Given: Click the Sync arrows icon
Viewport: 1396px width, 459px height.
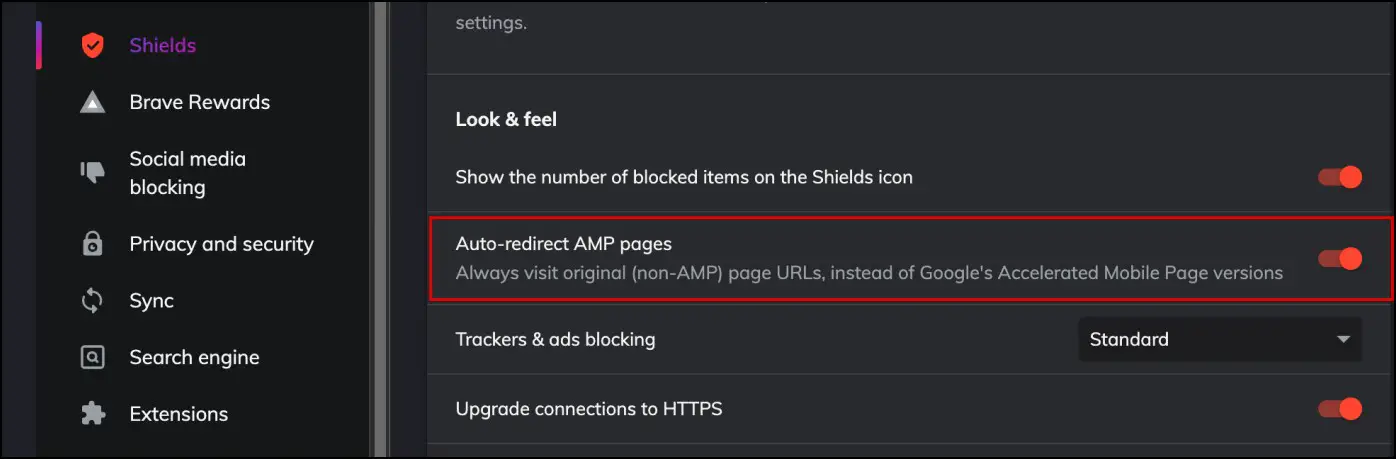Looking at the screenshot, I should [x=93, y=301].
